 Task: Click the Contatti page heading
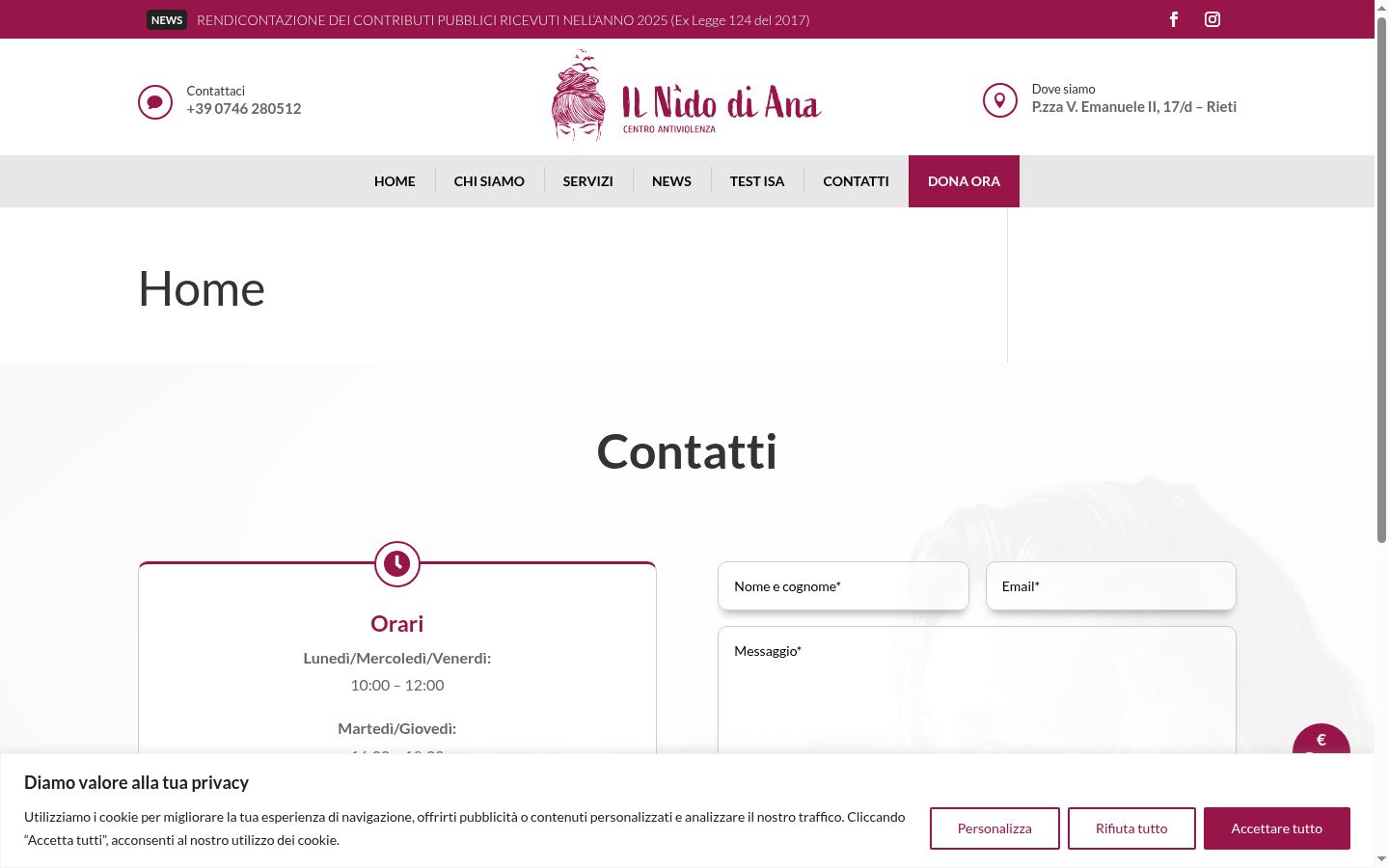(x=687, y=451)
